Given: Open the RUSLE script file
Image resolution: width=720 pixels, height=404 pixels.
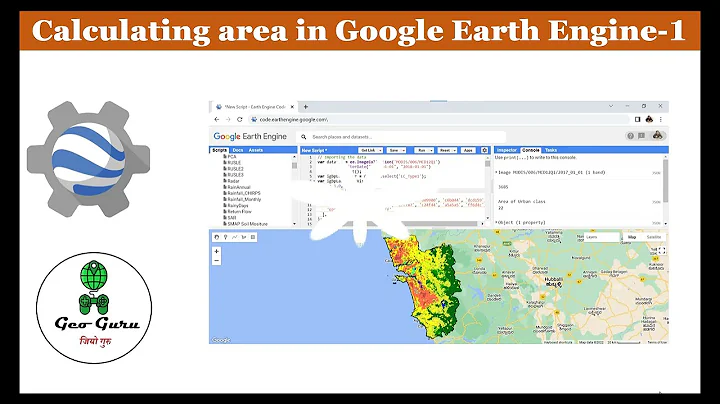Looking at the screenshot, I should tap(232, 163).
